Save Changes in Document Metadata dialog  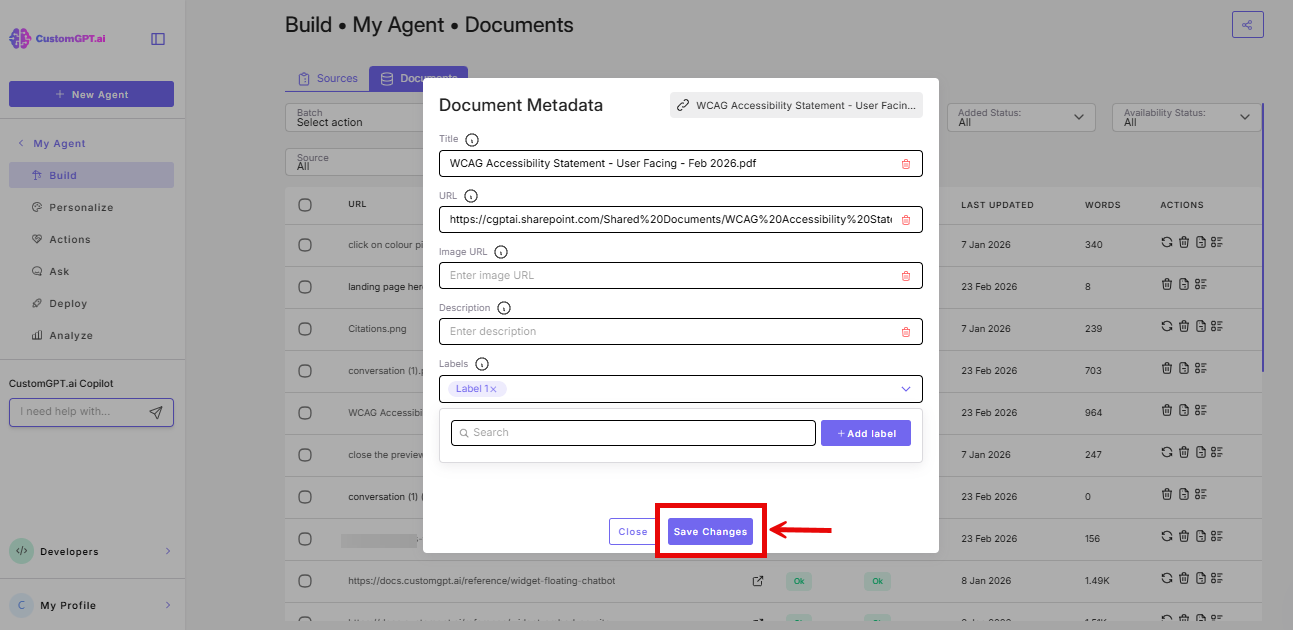tap(710, 531)
